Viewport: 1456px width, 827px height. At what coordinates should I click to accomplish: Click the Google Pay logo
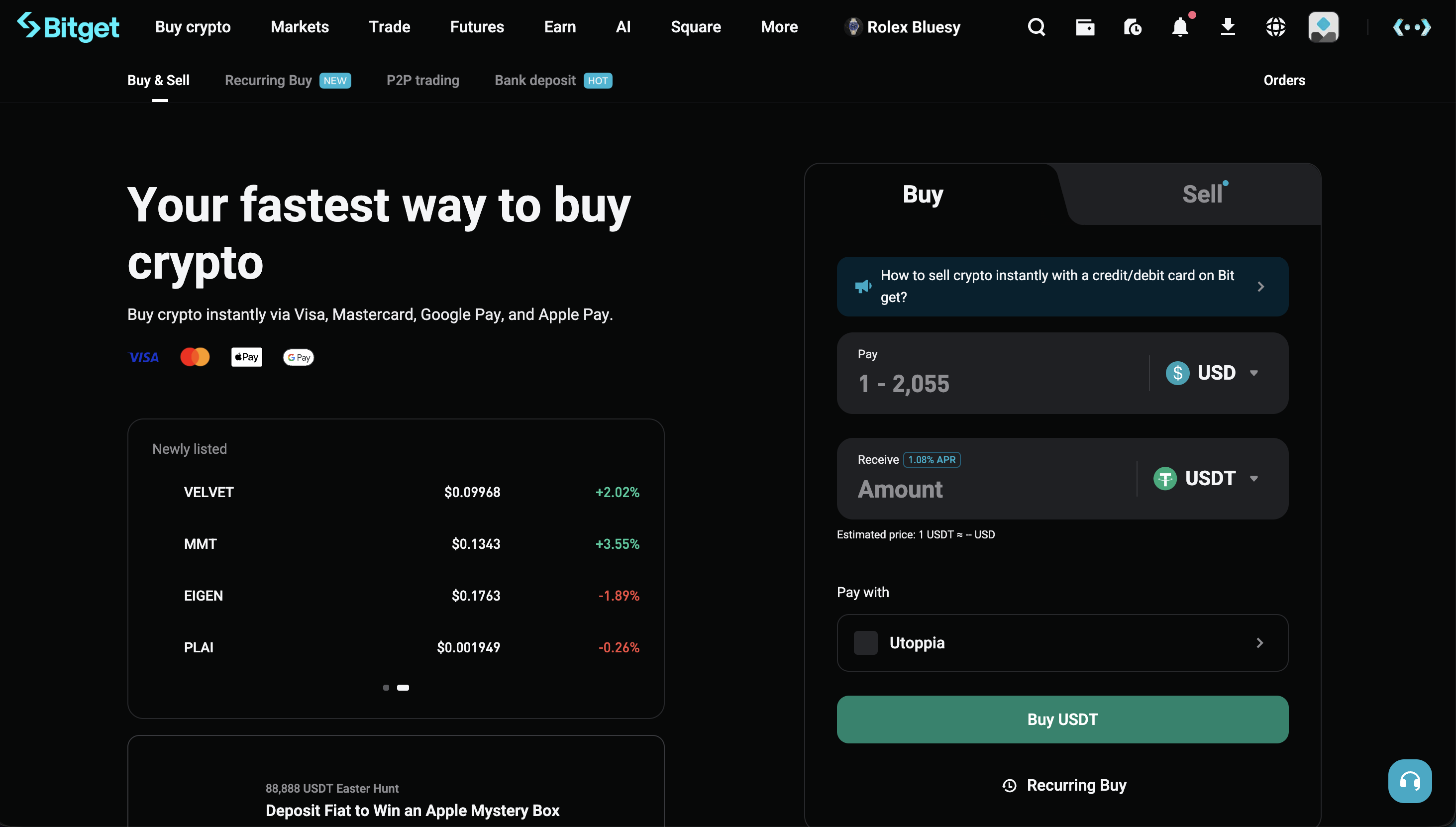(x=298, y=357)
